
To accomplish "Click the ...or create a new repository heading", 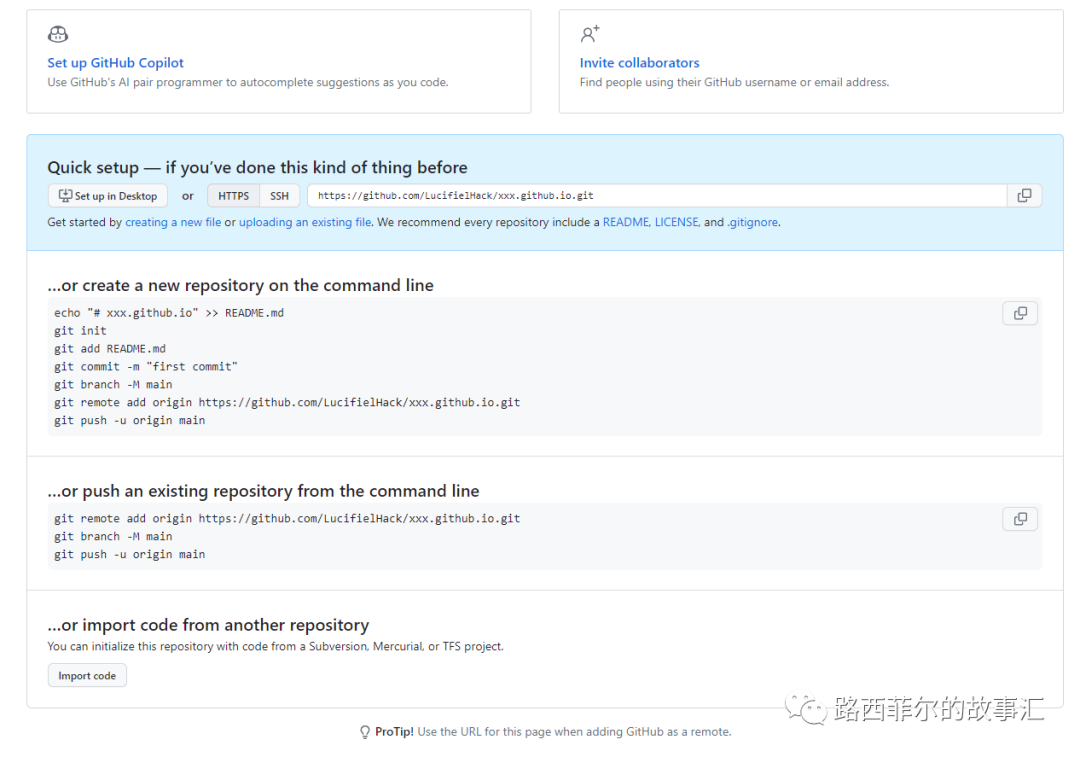I will click(240, 285).
